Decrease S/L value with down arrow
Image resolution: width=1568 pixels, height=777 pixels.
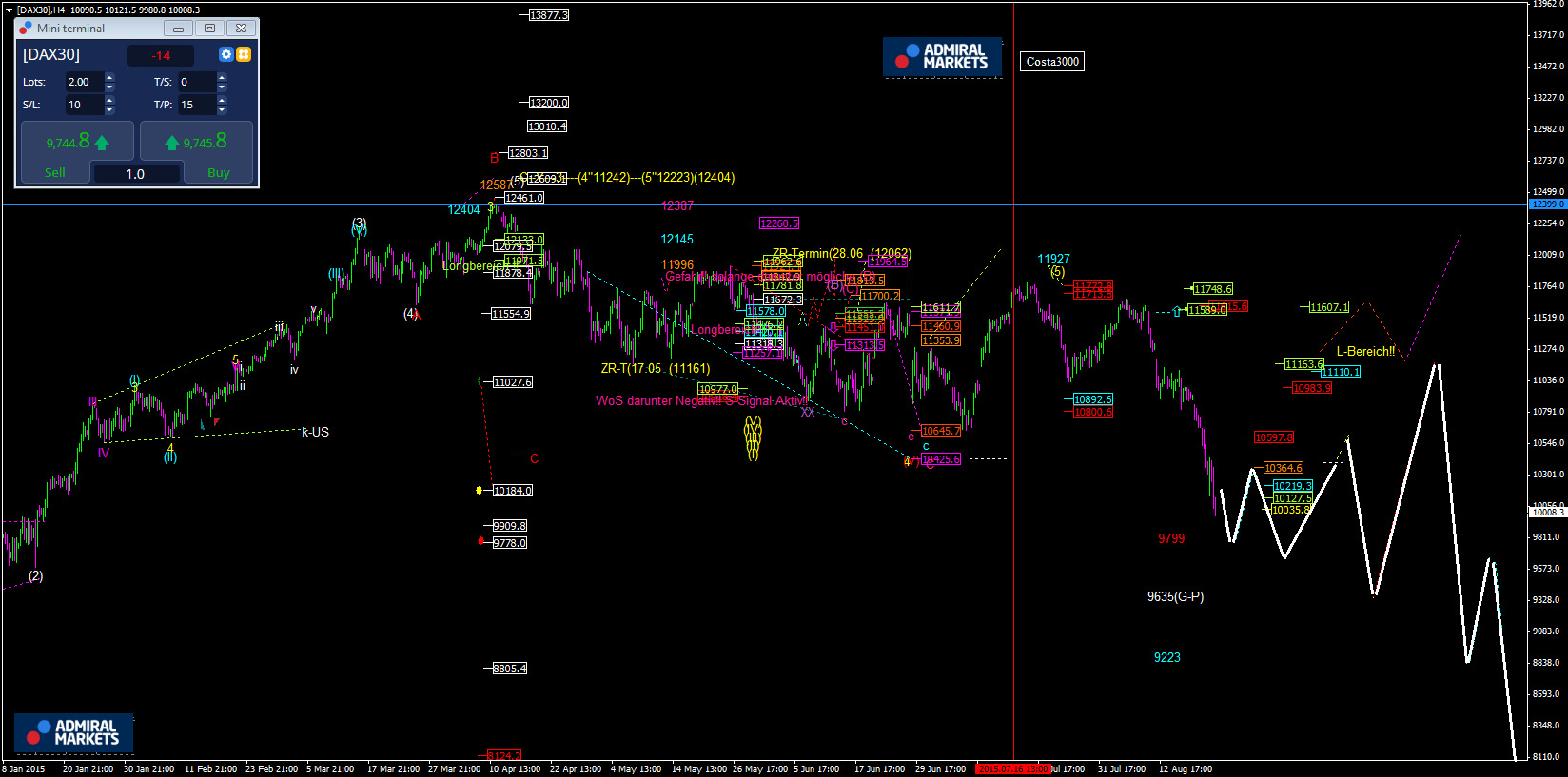[109, 109]
